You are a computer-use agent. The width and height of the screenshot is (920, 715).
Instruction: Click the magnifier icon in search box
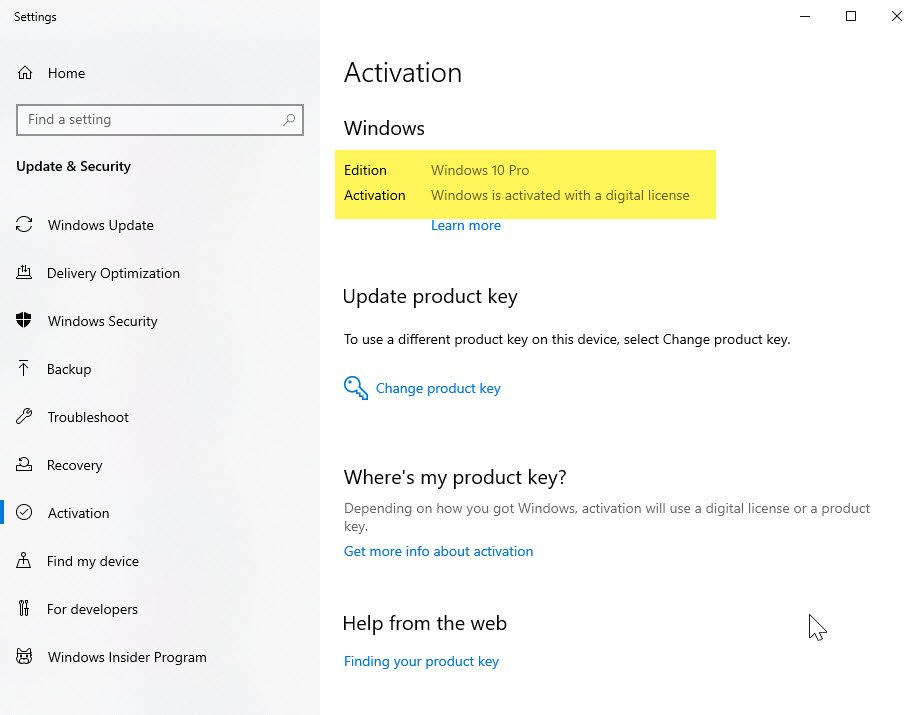(x=289, y=120)
